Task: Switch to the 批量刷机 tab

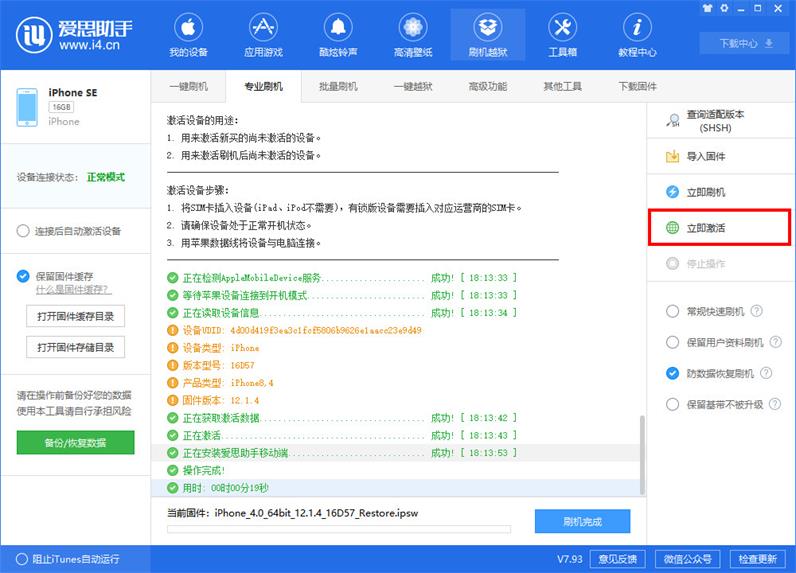Action: click(x=338, y=86)
